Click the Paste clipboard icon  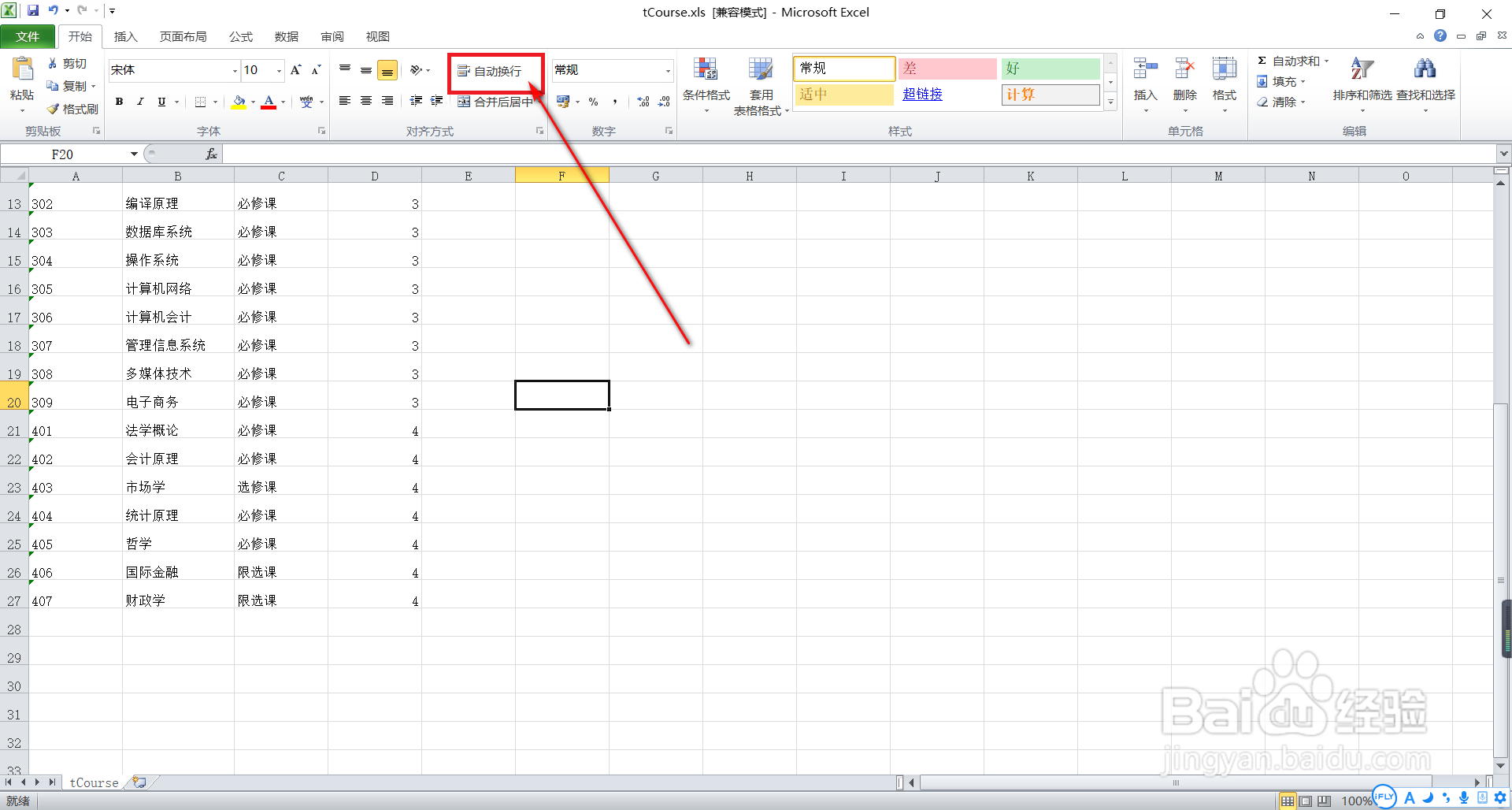[21, 69]
